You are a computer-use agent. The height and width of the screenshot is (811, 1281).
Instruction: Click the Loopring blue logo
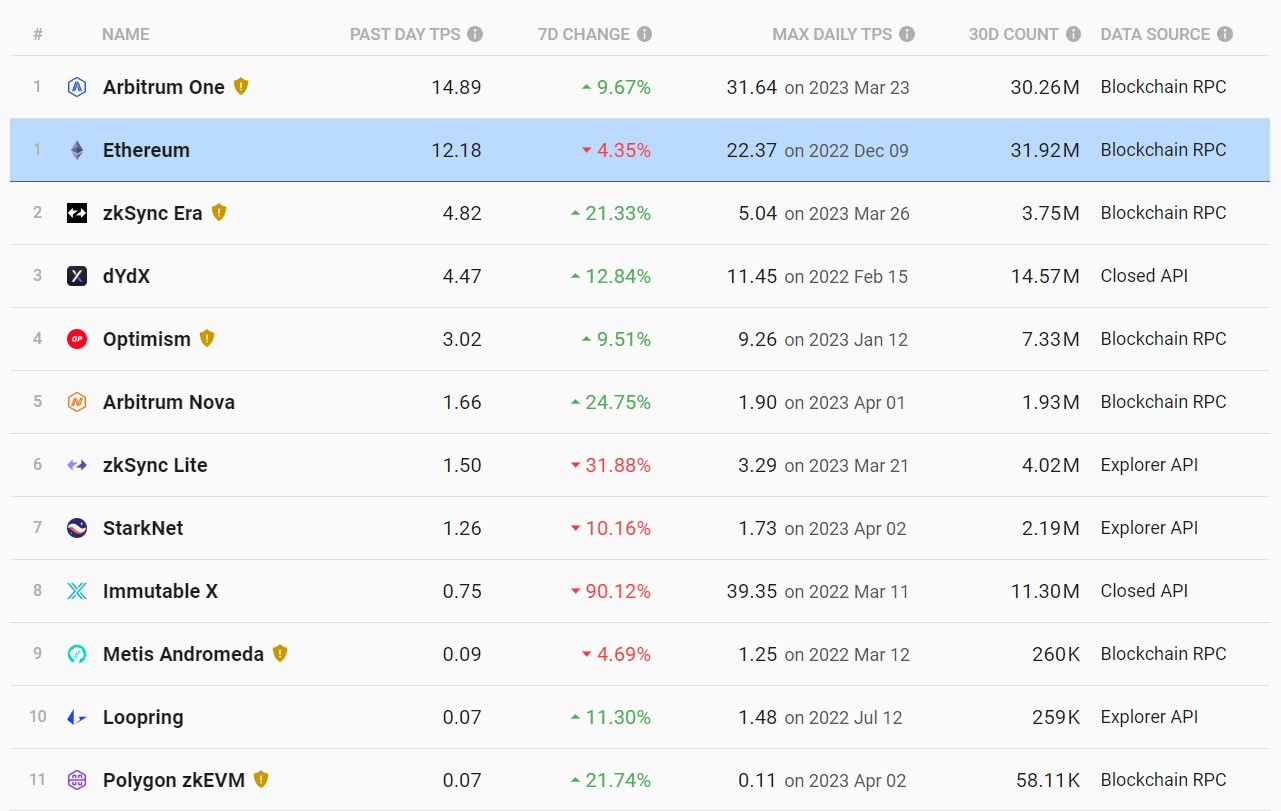tap(77, 717)
